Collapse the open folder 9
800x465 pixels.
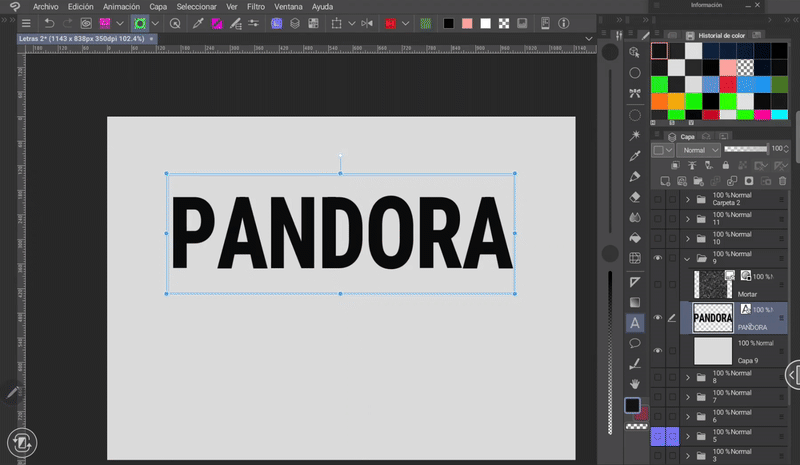tap(688, 258)
